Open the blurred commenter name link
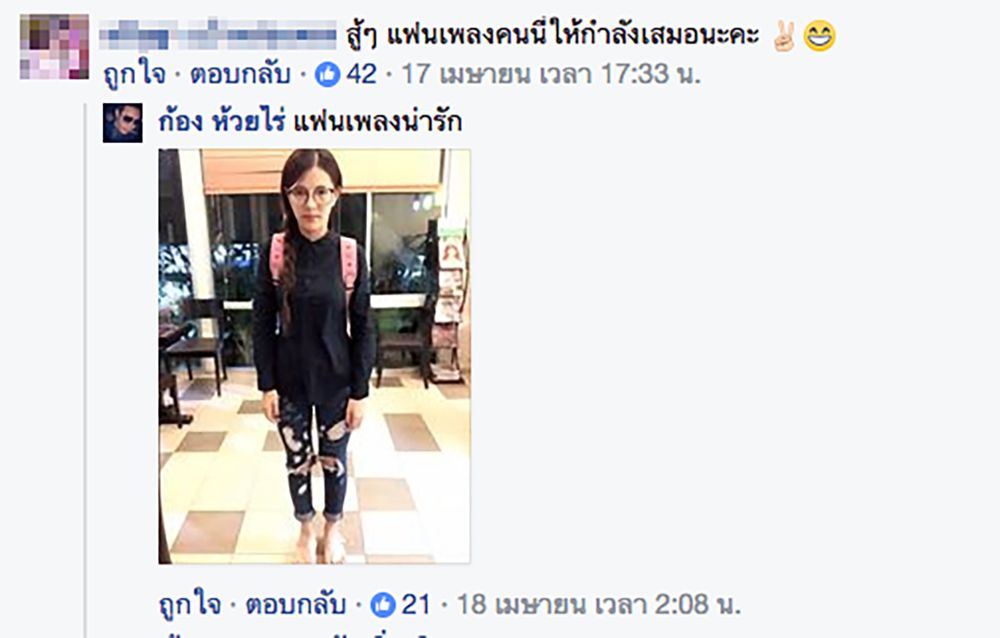Screen dimensions: 1000x638 [x=218, y=34]
